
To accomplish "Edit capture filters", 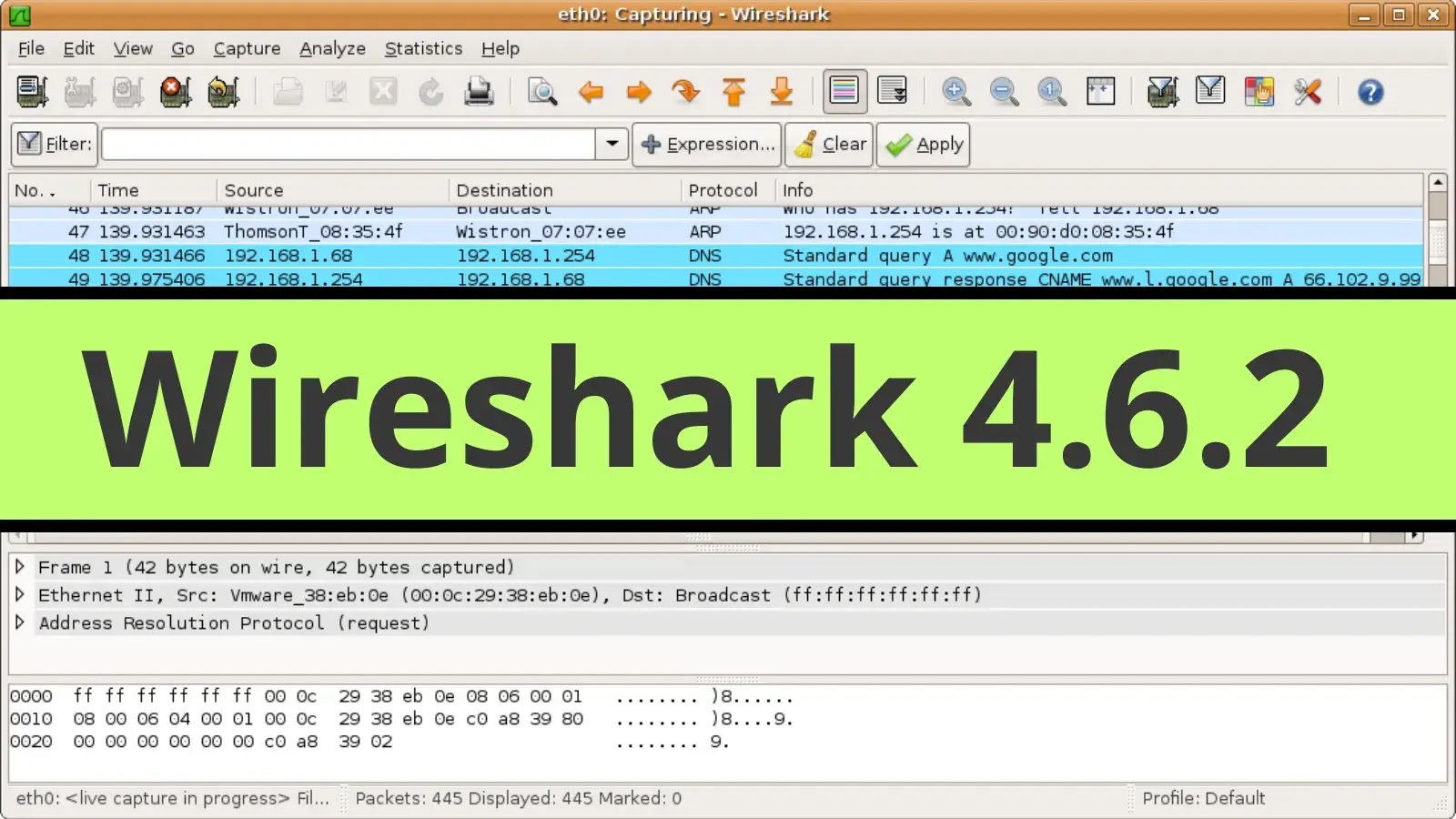I will [x=1161, y=91].
